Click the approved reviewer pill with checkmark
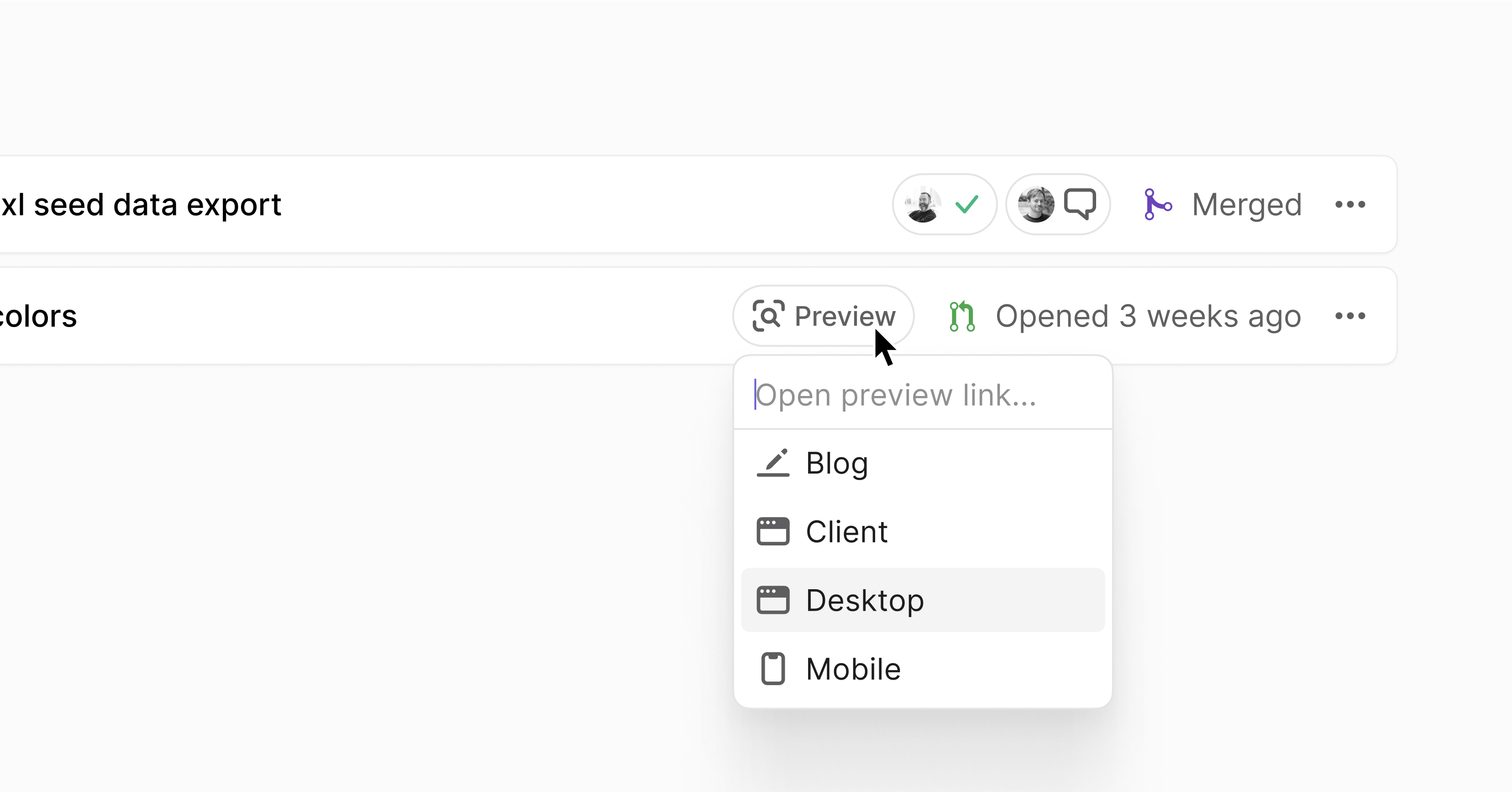Image resolution: width=1512 pixels, height=792 pixels. pos(945,204)
